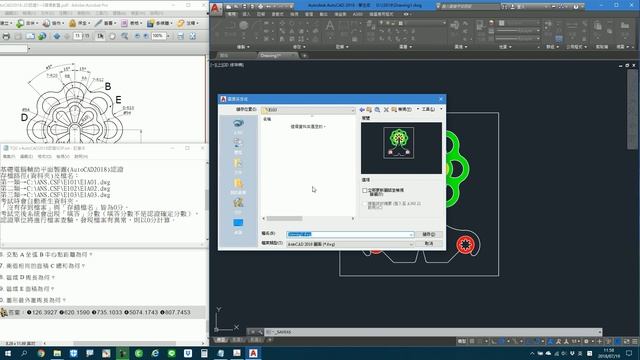Screen dimensions: 640x360
Task: Expand the Modify panel in AutoCAD ribbon
Action: (299, 47)
